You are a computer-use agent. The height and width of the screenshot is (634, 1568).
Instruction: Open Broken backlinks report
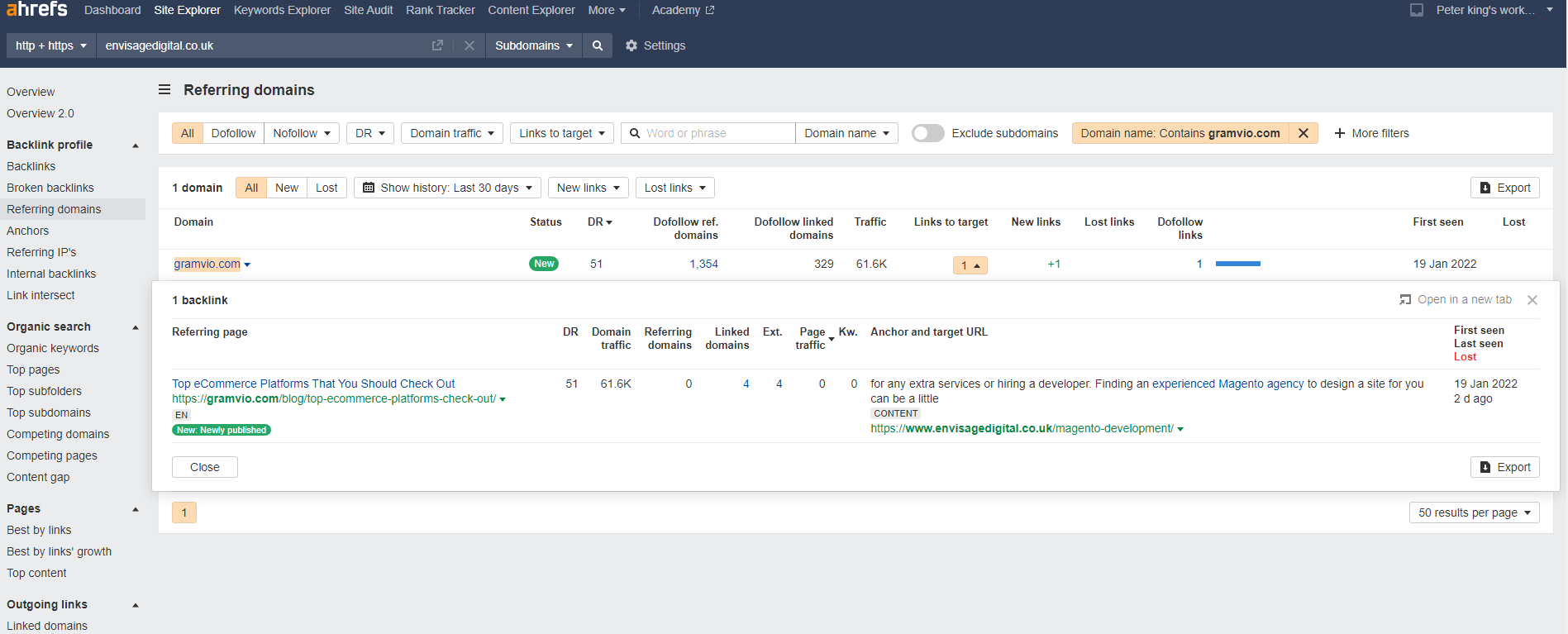50,188
